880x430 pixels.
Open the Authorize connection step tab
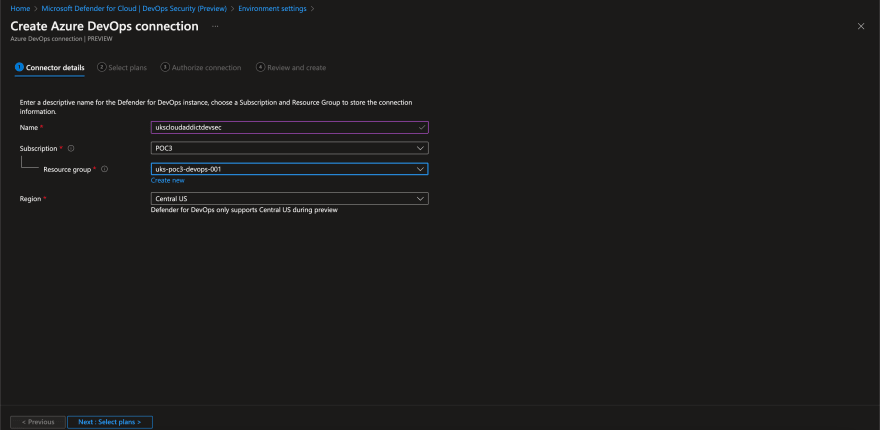click(x=201, y=67)
